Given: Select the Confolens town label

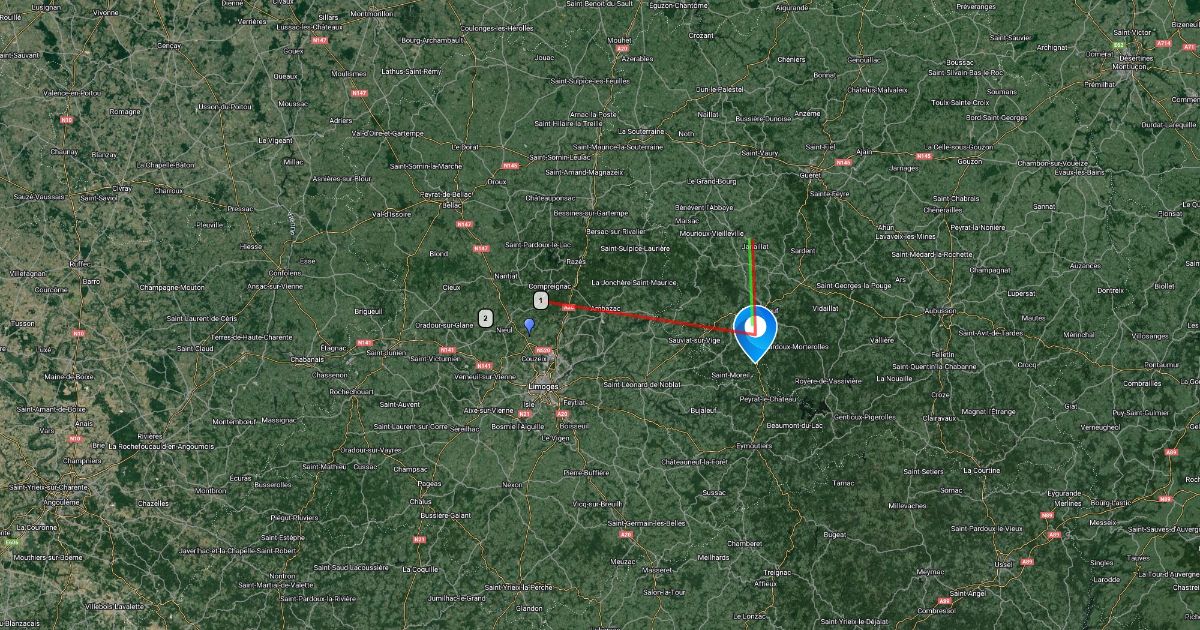Looking at the screenshot, I should point(284,272).
